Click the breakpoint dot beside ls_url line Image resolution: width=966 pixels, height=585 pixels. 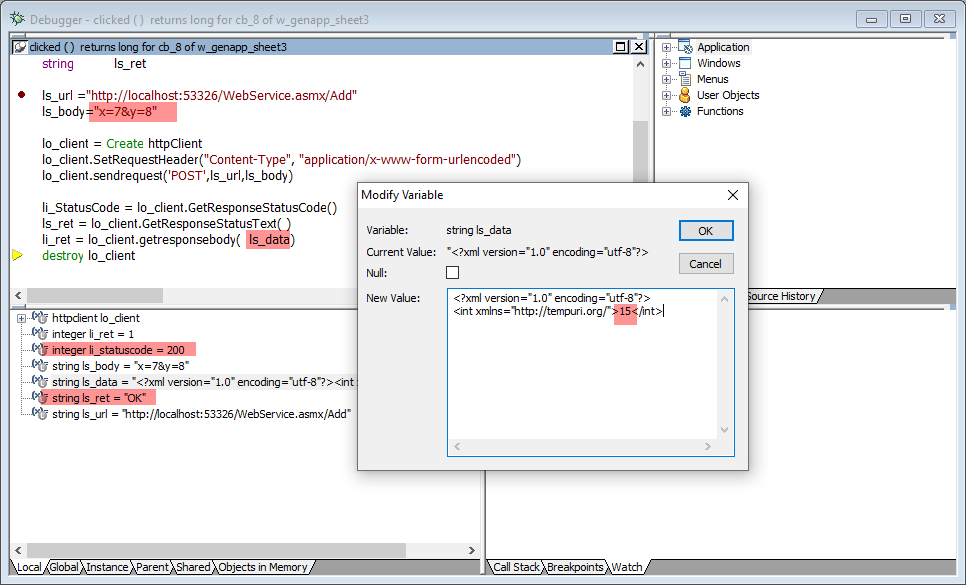click(x=21, y=95)
